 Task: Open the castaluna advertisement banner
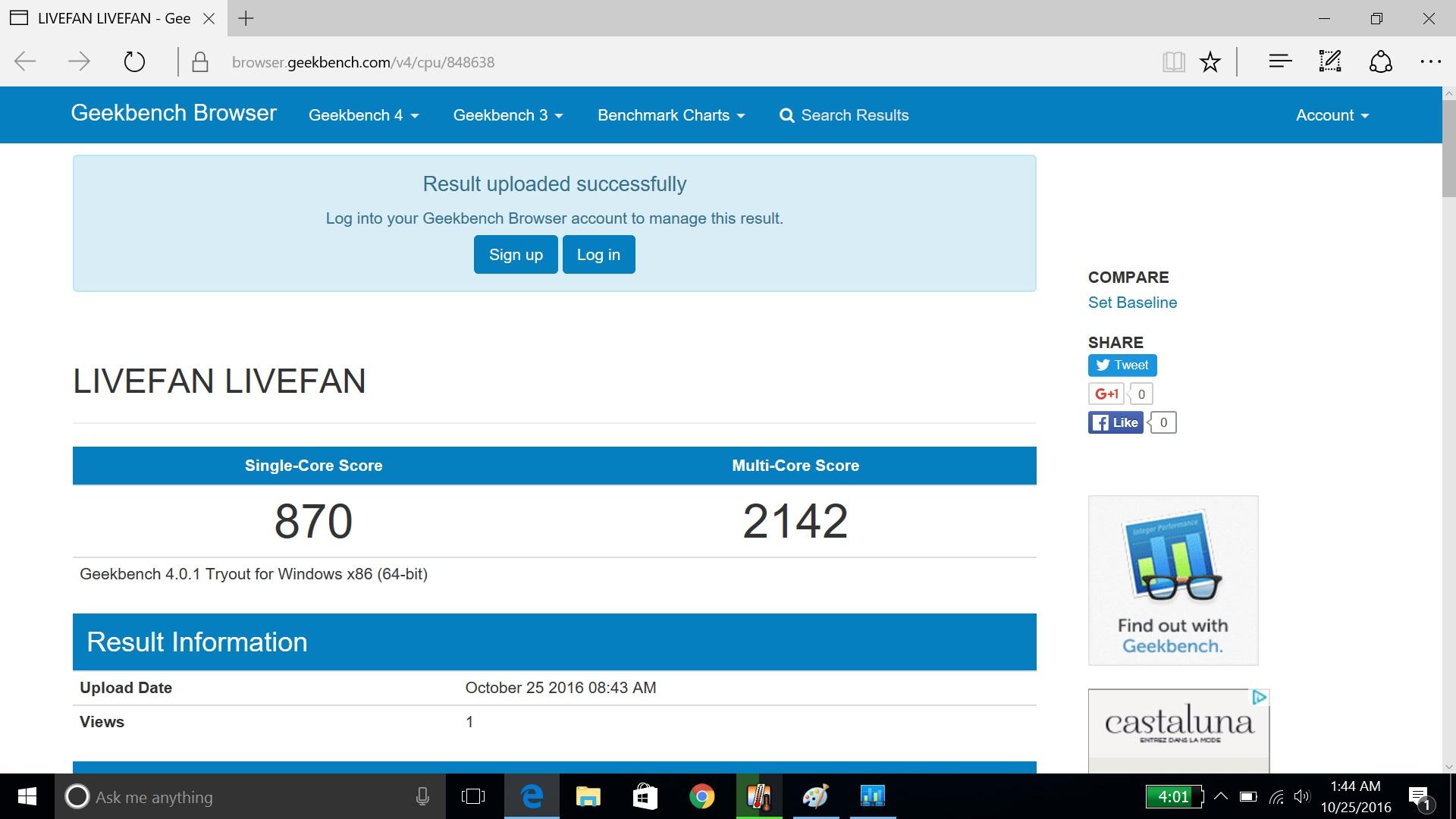pyautogui.click(x=1178, y=731)
